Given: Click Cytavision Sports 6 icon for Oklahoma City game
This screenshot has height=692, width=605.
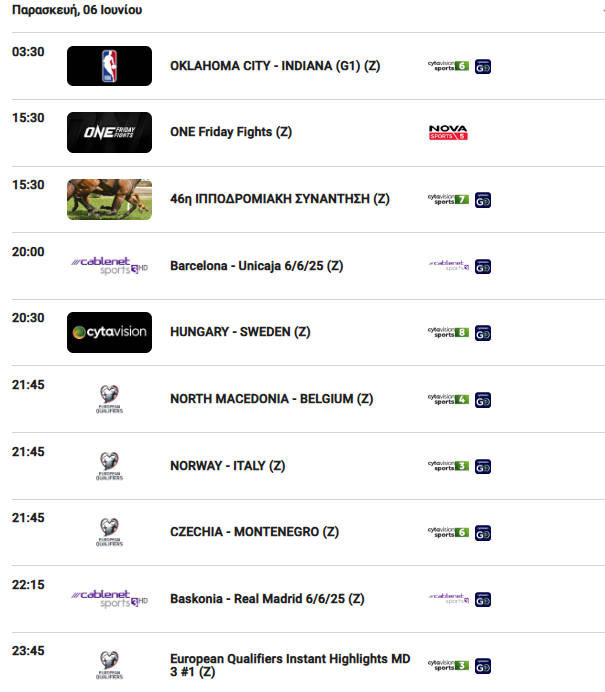Looking at the screenshot, I should point(448,66).
